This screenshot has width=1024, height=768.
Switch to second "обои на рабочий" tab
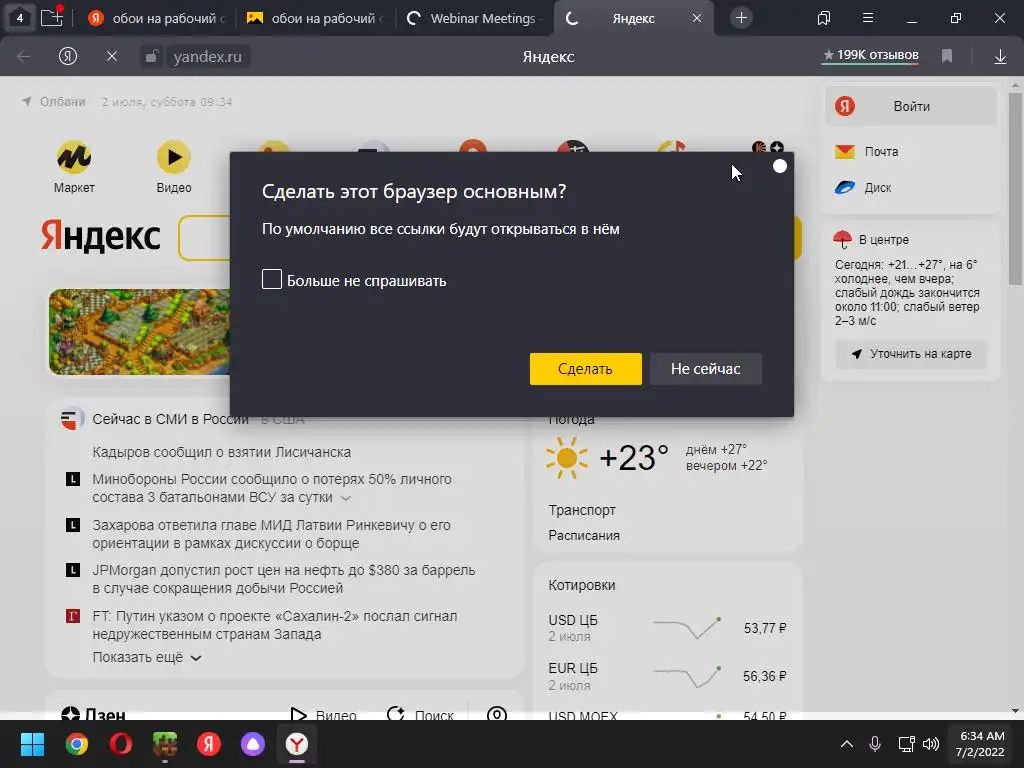(315, 18)
